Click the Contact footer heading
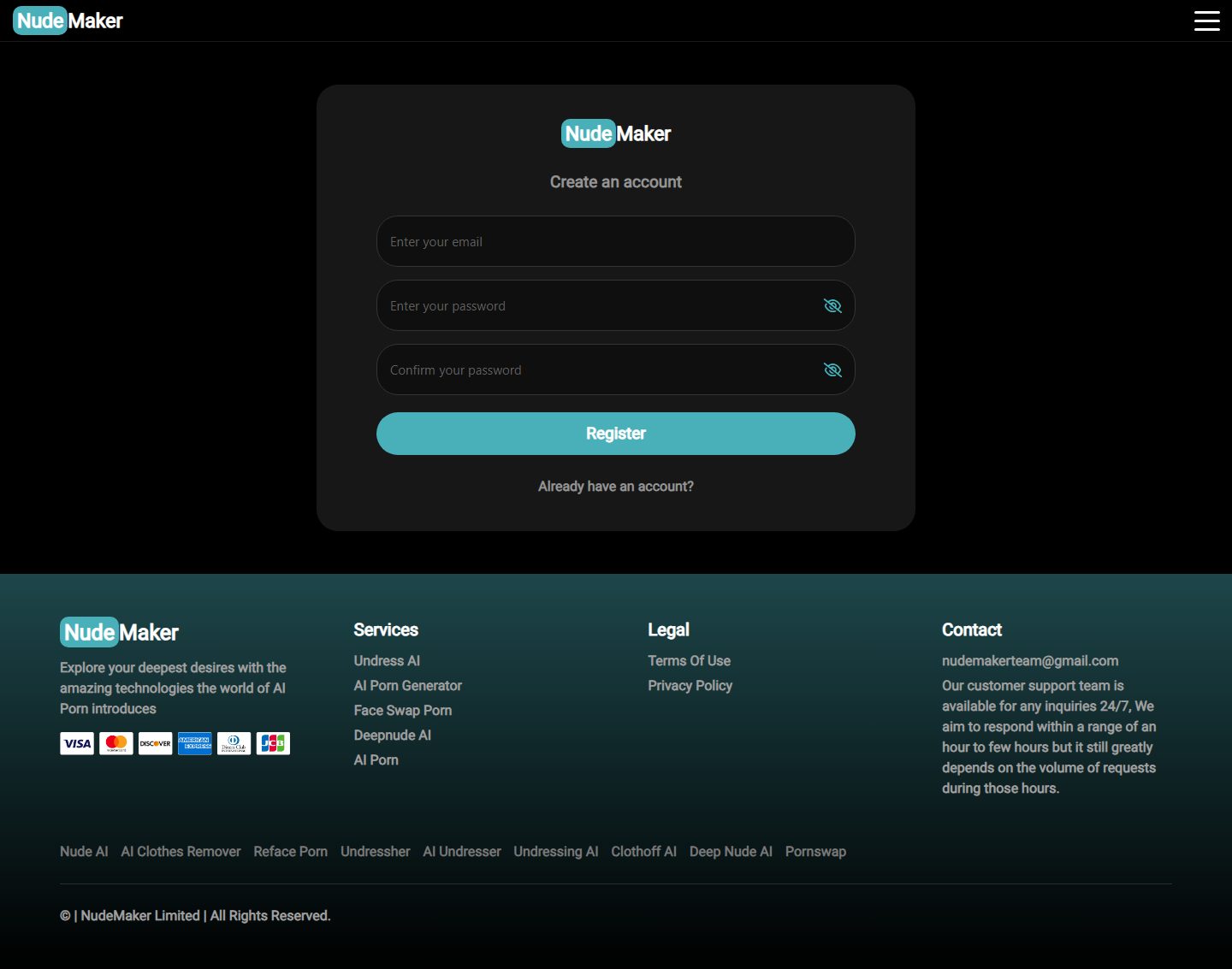The height and width of the screenshot is (969, 1232). (x=972, y=629)
